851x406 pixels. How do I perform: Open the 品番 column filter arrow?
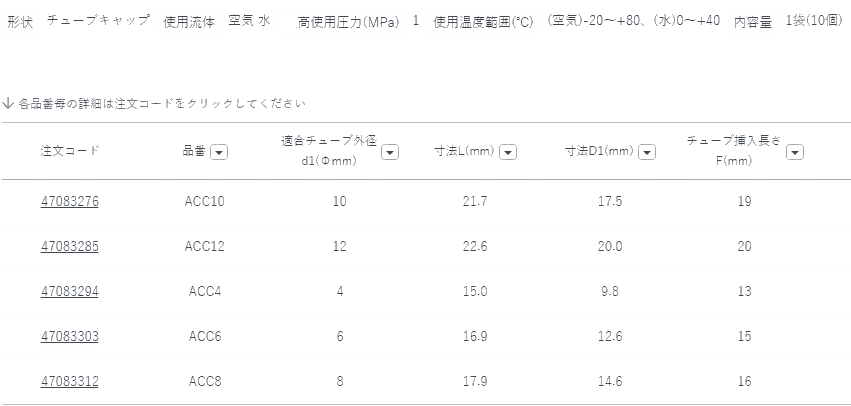click(219, 152)
